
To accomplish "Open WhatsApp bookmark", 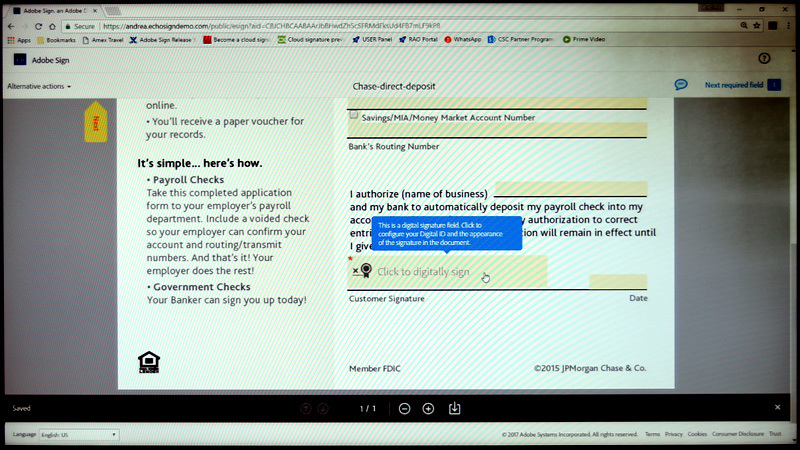I will click(462, 39).
